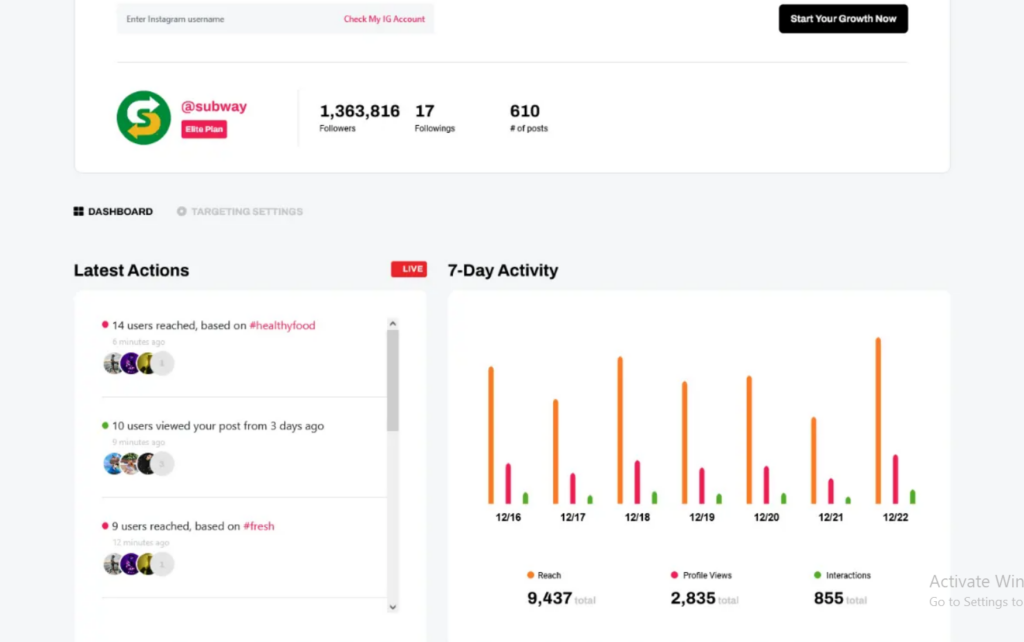
Task: Click the Targeting Settings gear icon
Action: coord(182,212)
